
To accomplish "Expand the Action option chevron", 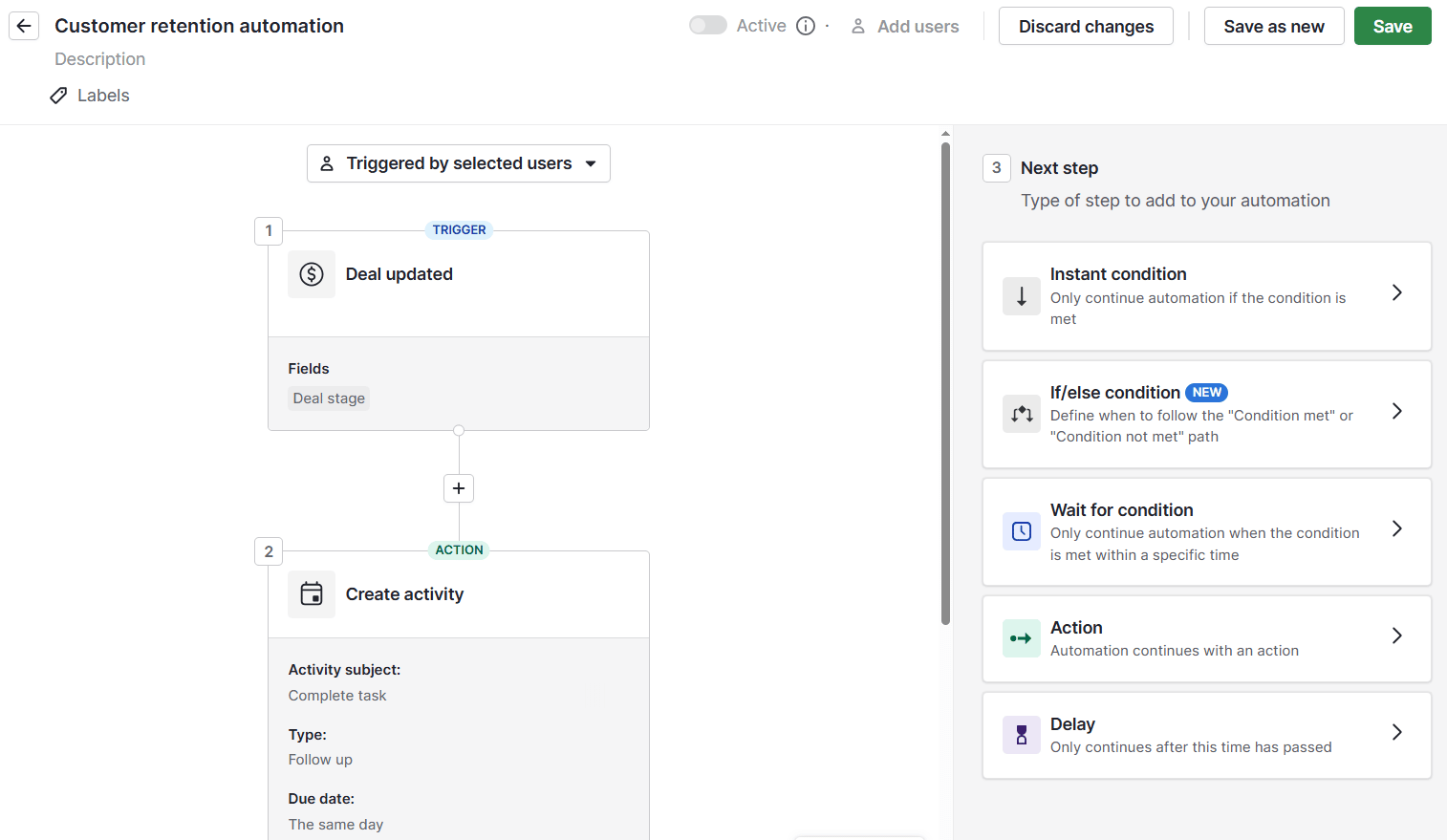I will (x=1397, y=635).
